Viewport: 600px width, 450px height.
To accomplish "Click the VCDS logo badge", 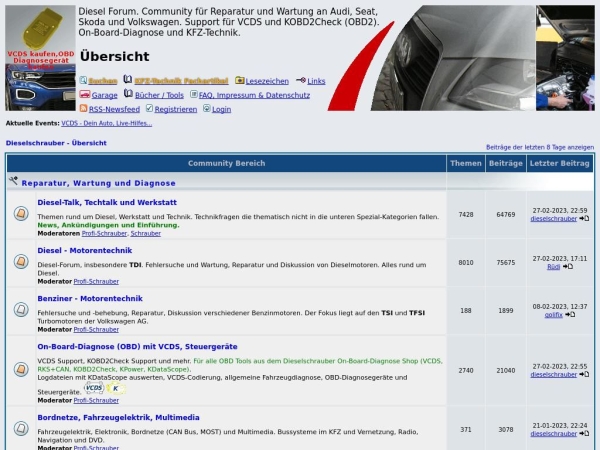I will point(94,388).
